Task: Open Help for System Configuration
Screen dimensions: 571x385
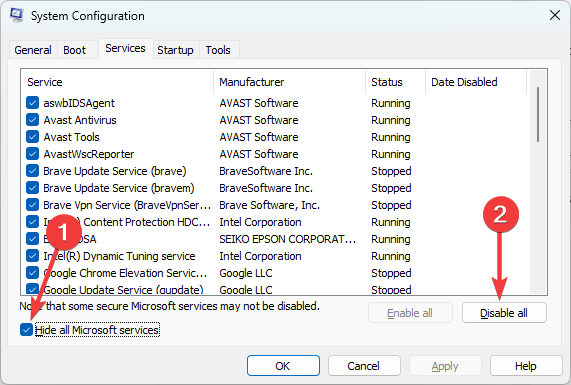Action: tap(525, 366)
